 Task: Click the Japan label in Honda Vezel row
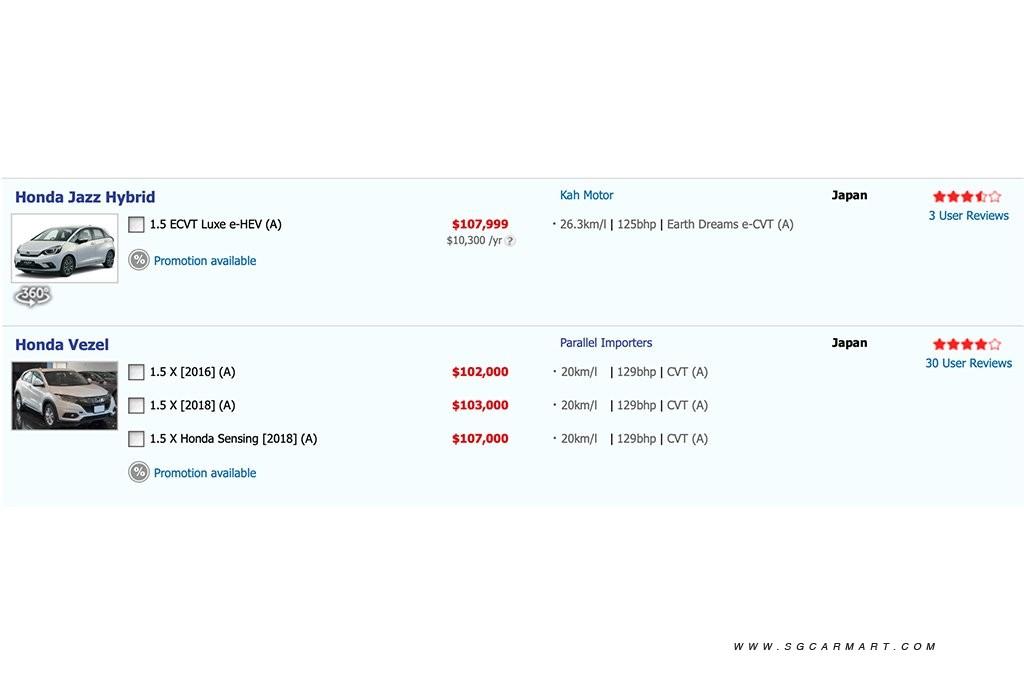[x=849, y=343]
